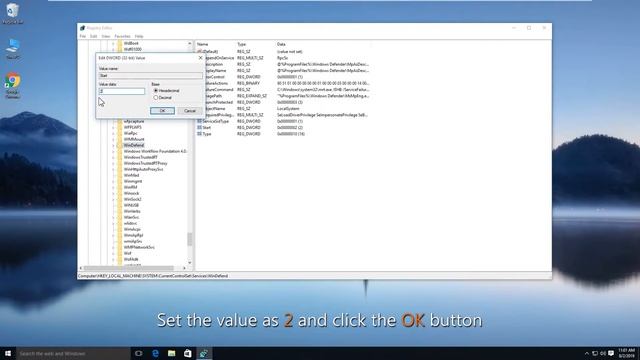The height and width of the screenshot is (360, 640).
Task: Click the Value name field
Action: point(151,76)
